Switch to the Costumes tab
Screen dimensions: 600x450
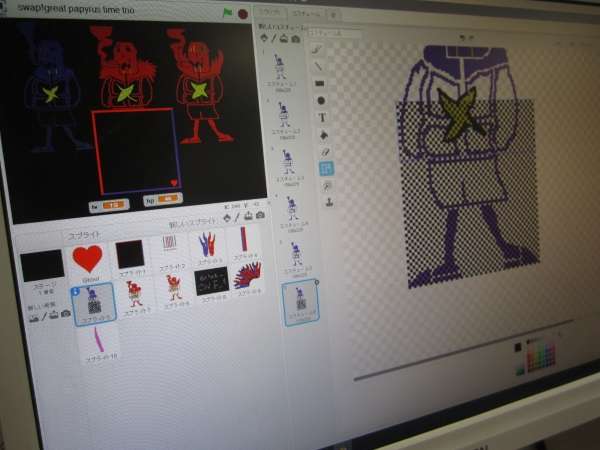pos(306,13)
